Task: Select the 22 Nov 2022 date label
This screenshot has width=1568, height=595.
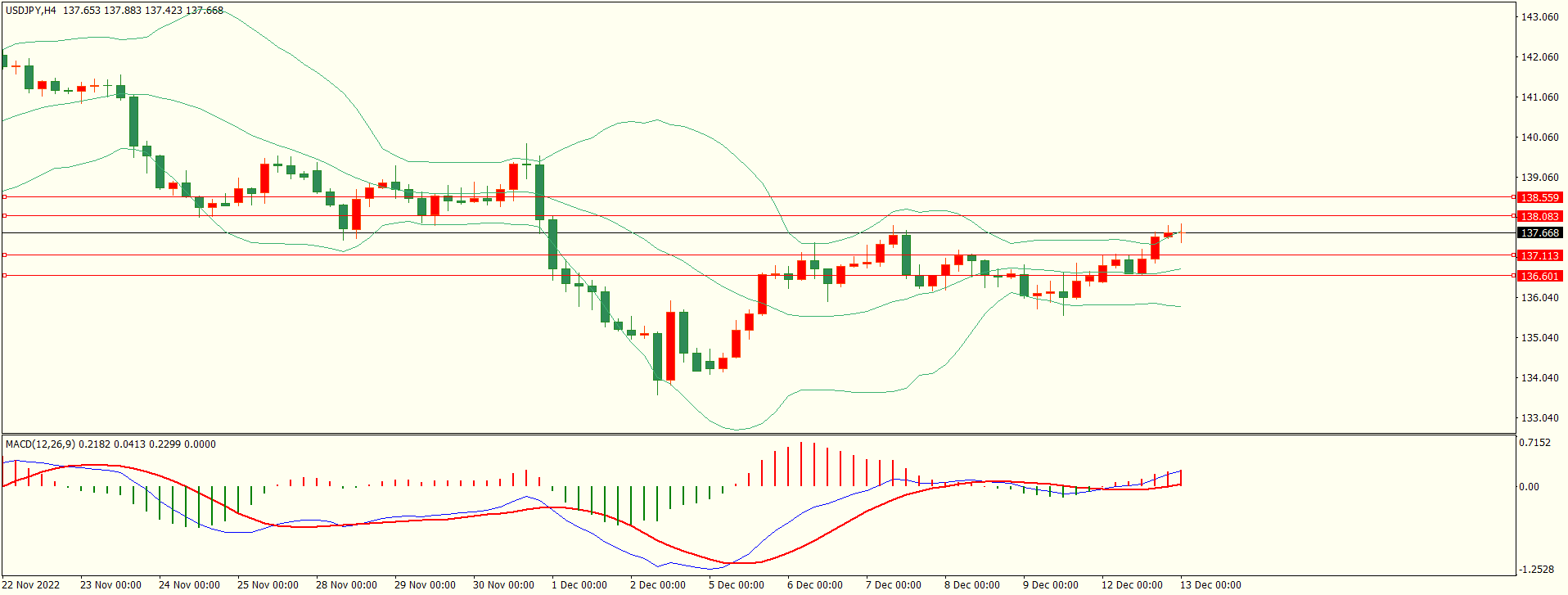Action: (x=32, y=585)
